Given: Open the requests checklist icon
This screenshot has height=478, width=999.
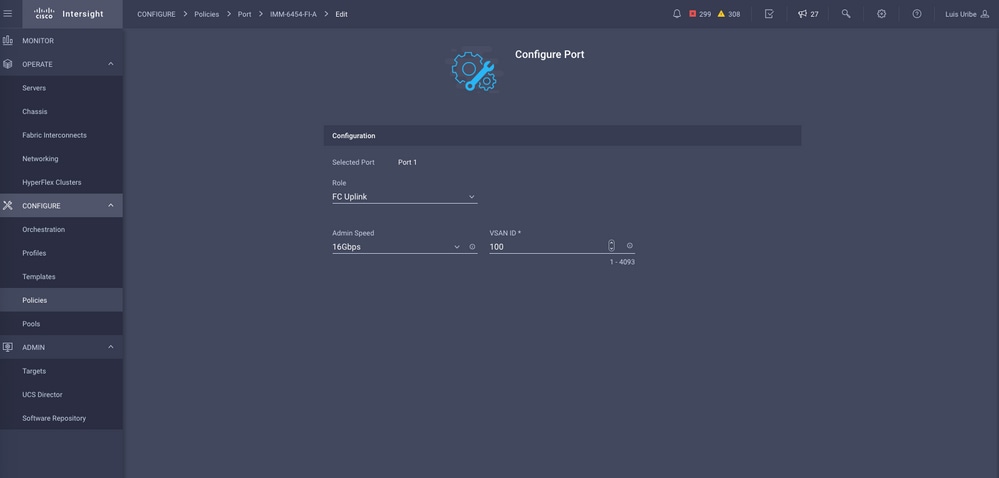Looking at the screenshot, I should coord(769,13).
